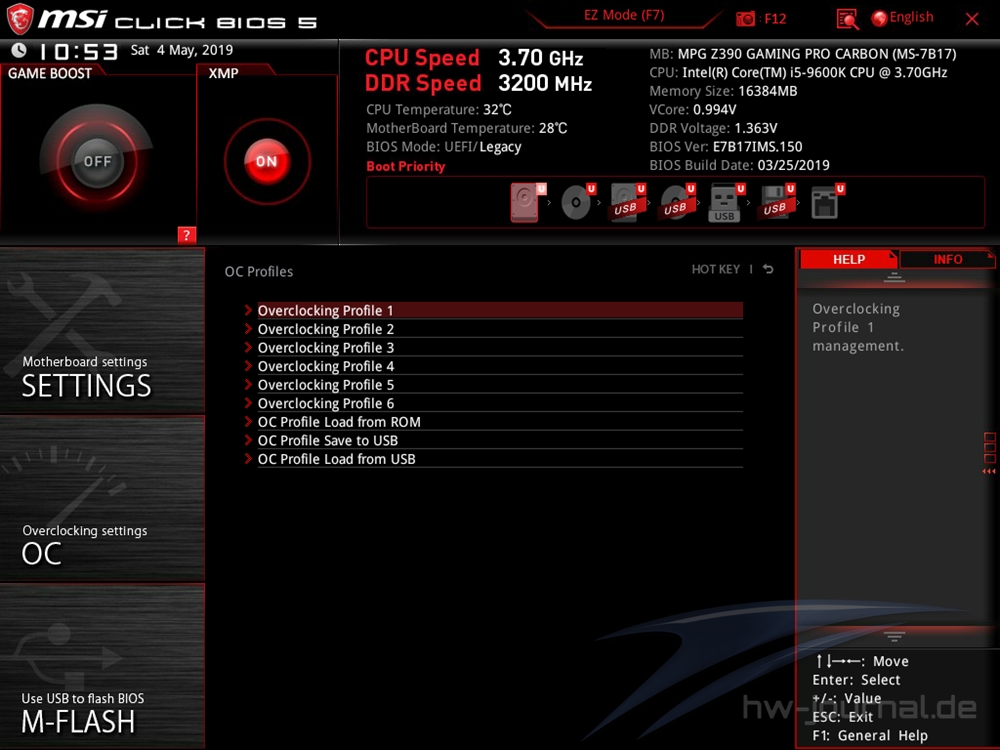Click the DDR Voltage 1.363V reading

point(713,128)
